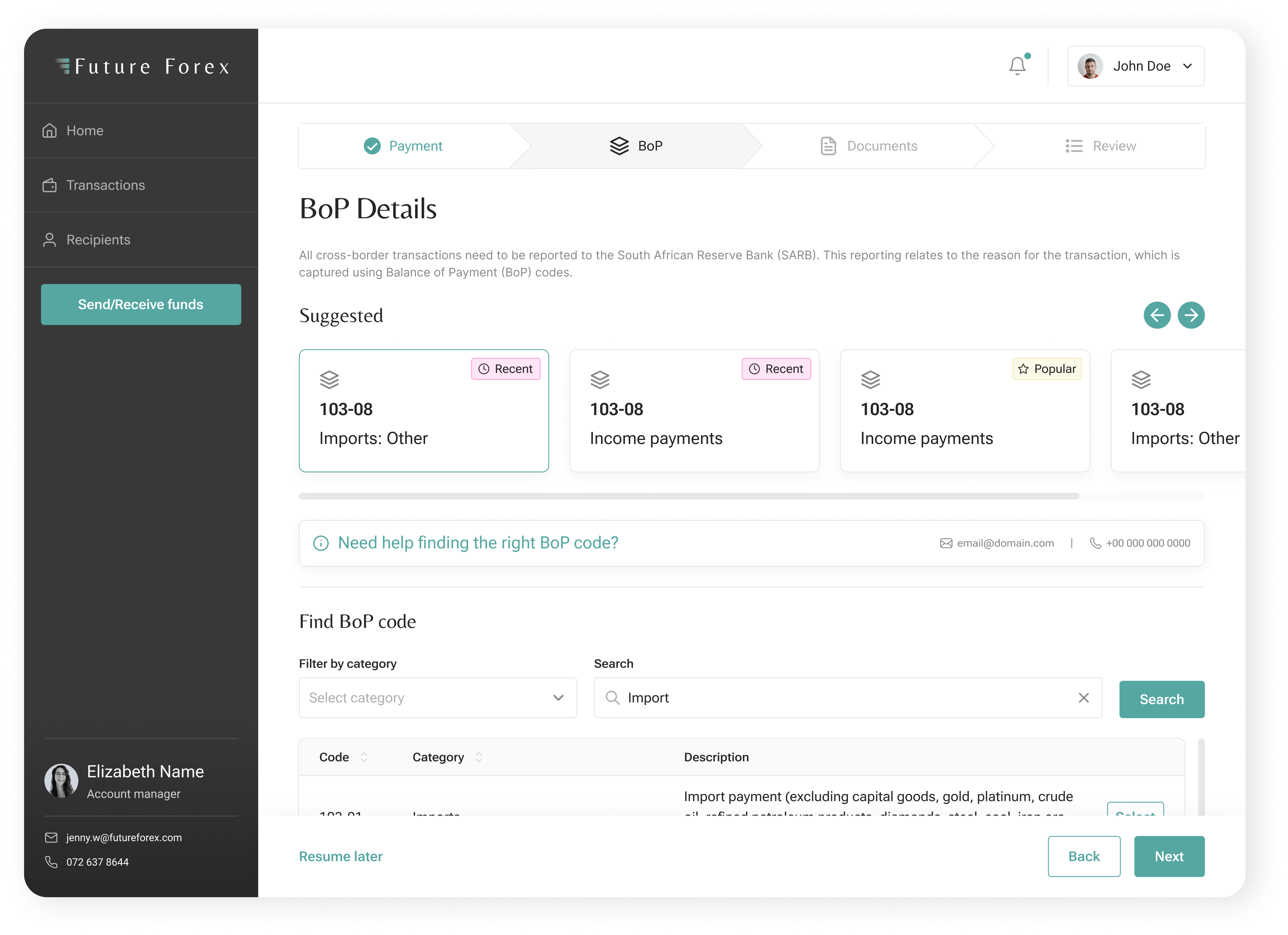The height and width of the screenshot is (935, 1288).
Task: Select the Popular Income payments card
Action: pyautogui.click(x=964, y=410)
